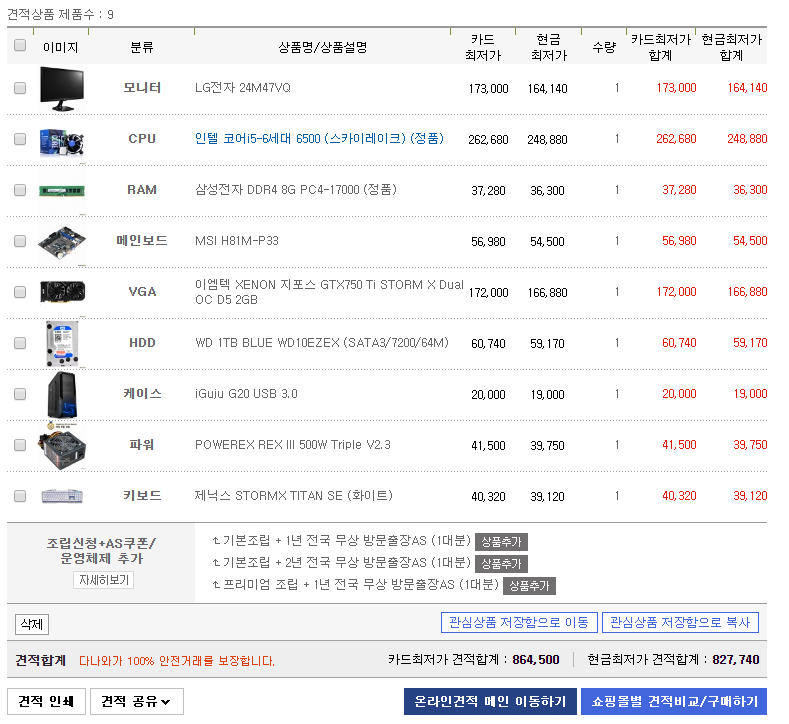
Task: Open the Samsung RAM product thumbnail
Action: click(62, 191)
